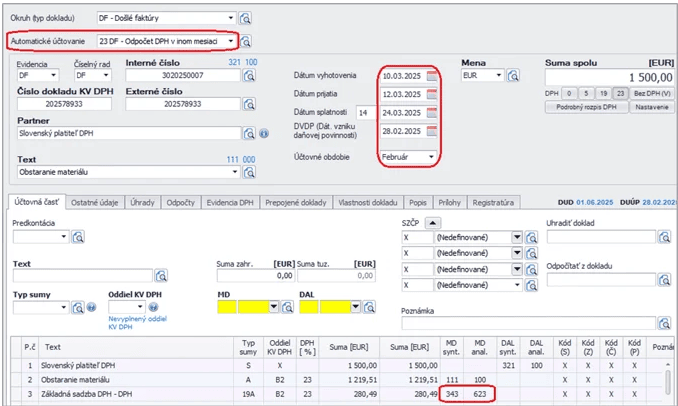Toggle the Bez DPH (V) option
The width and height of the screenshot is (678, 406).
click(650, 92)
